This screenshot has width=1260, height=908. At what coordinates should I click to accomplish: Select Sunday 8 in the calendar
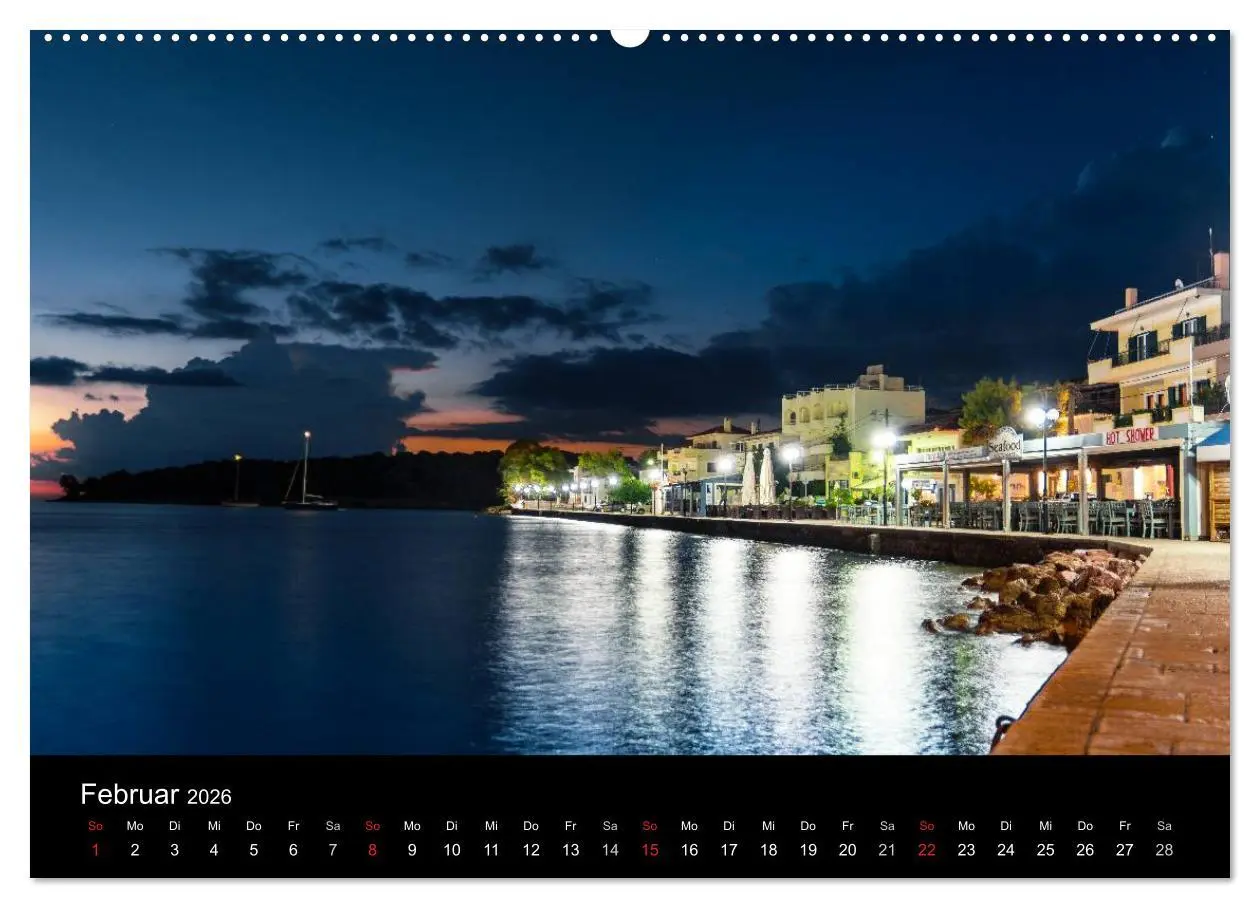click(x=373, y=850)
